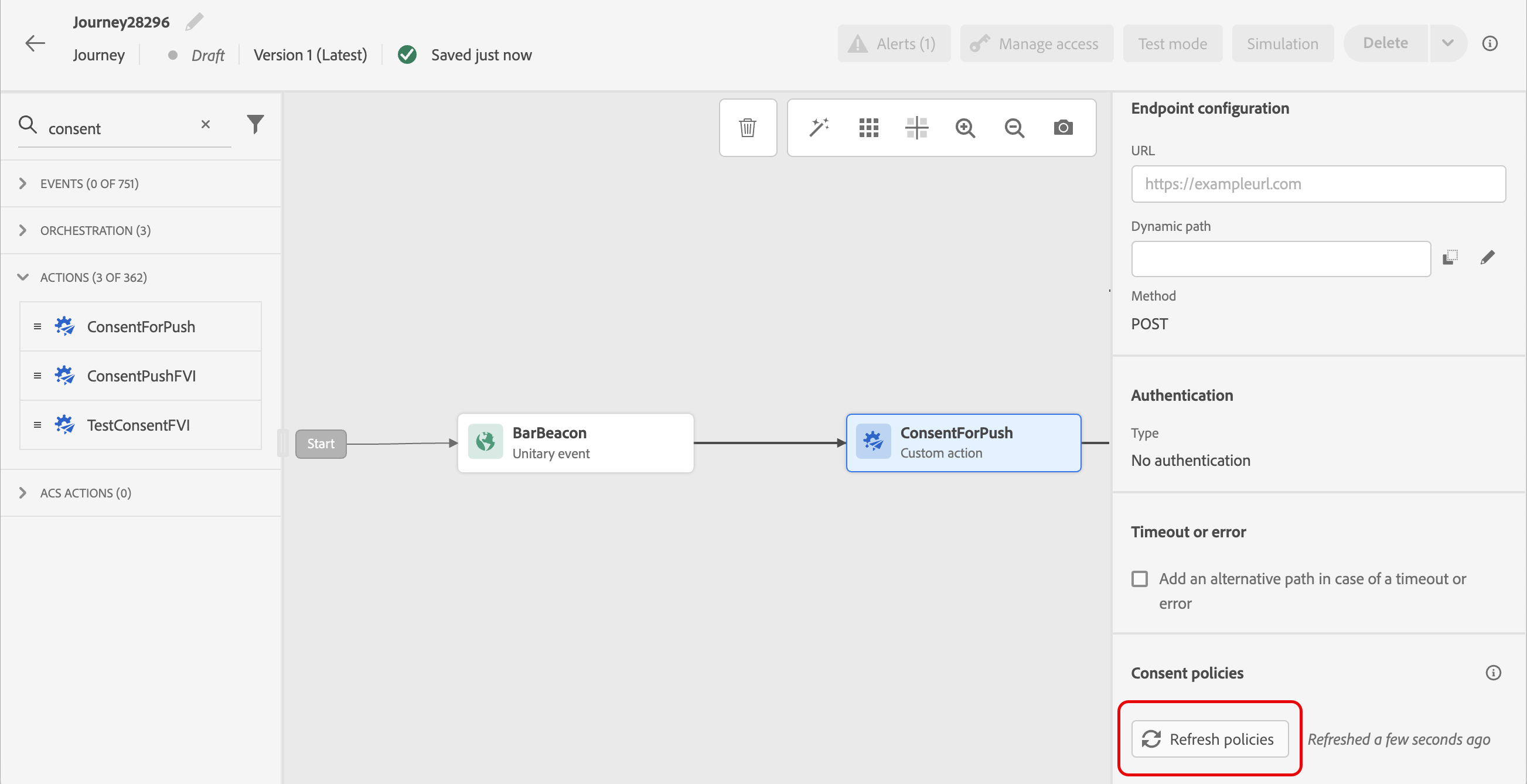Enable alternative path on timeout checkbox
This screenshot has height=784, width=1527.
[1139, 578]
